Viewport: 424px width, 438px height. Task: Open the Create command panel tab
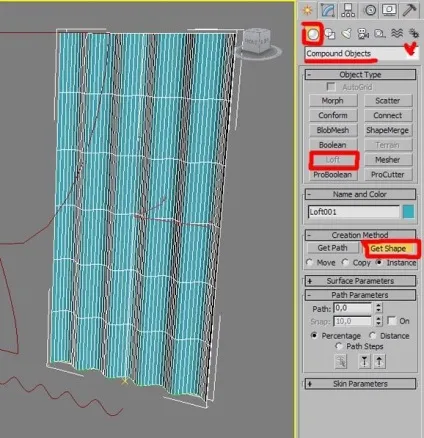pyautogui.click(x=307, y=10)
